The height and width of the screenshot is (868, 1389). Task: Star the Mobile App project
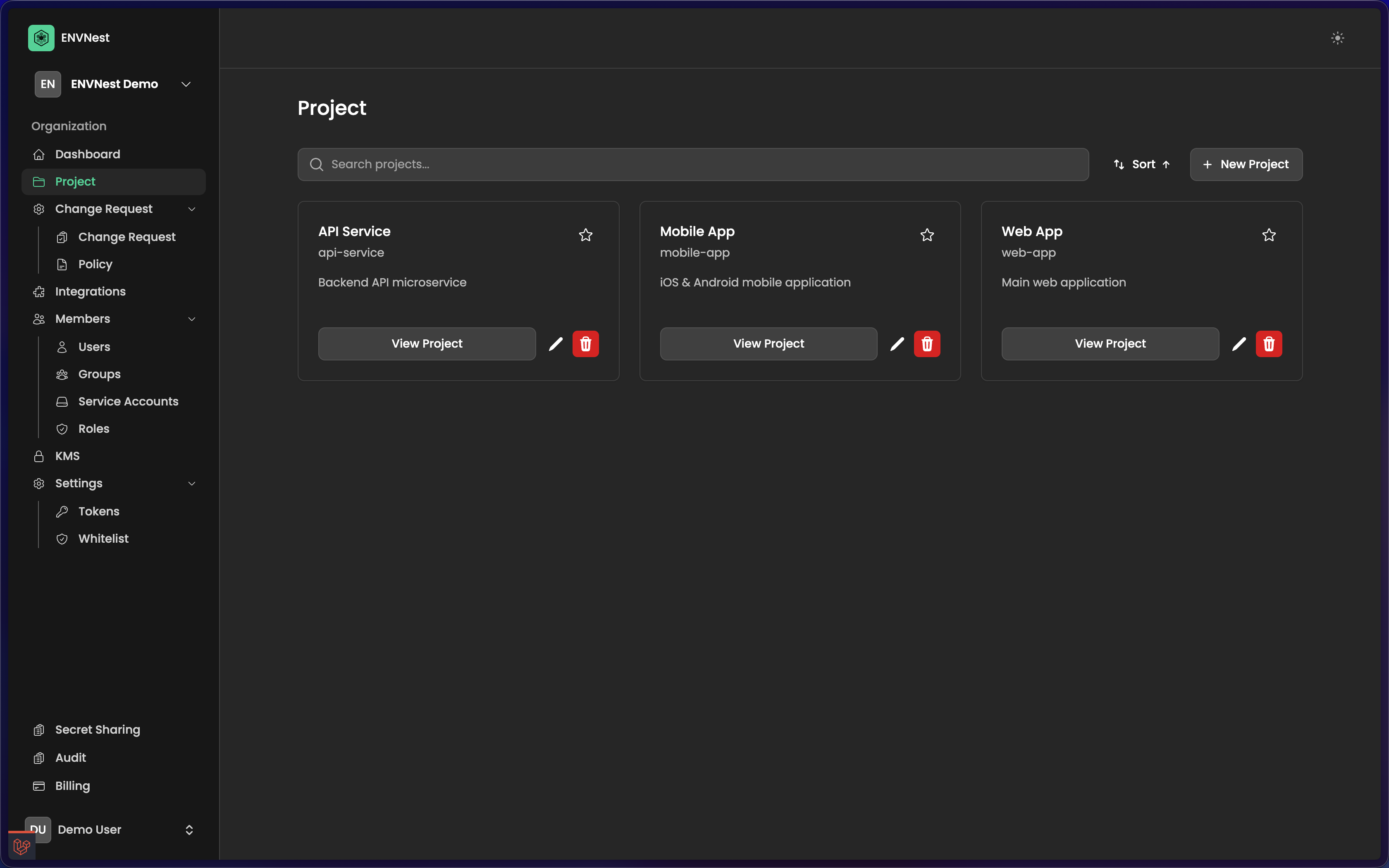(927, 235)
